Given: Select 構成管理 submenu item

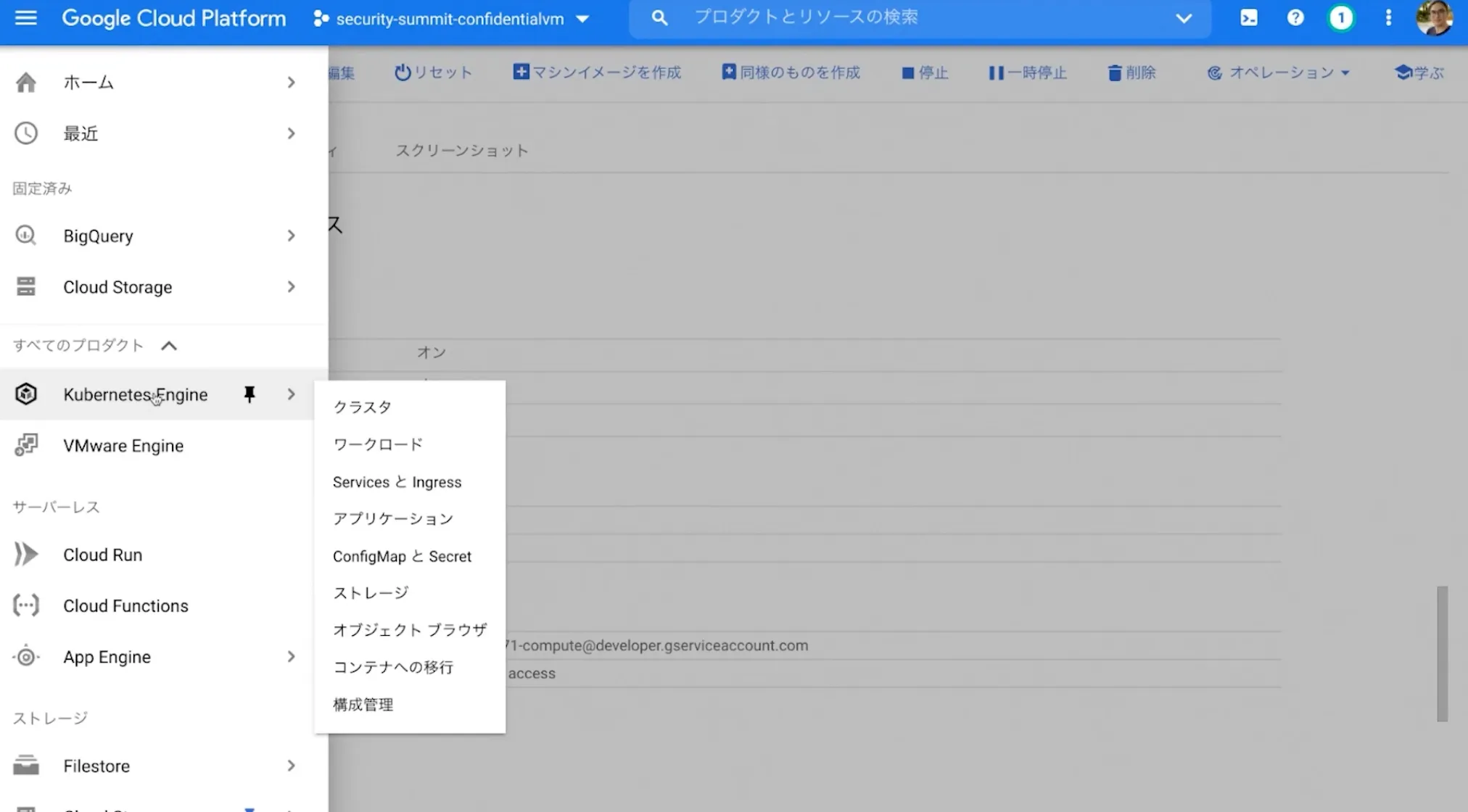Looking at the screenshot, I should tap(410, 705).
